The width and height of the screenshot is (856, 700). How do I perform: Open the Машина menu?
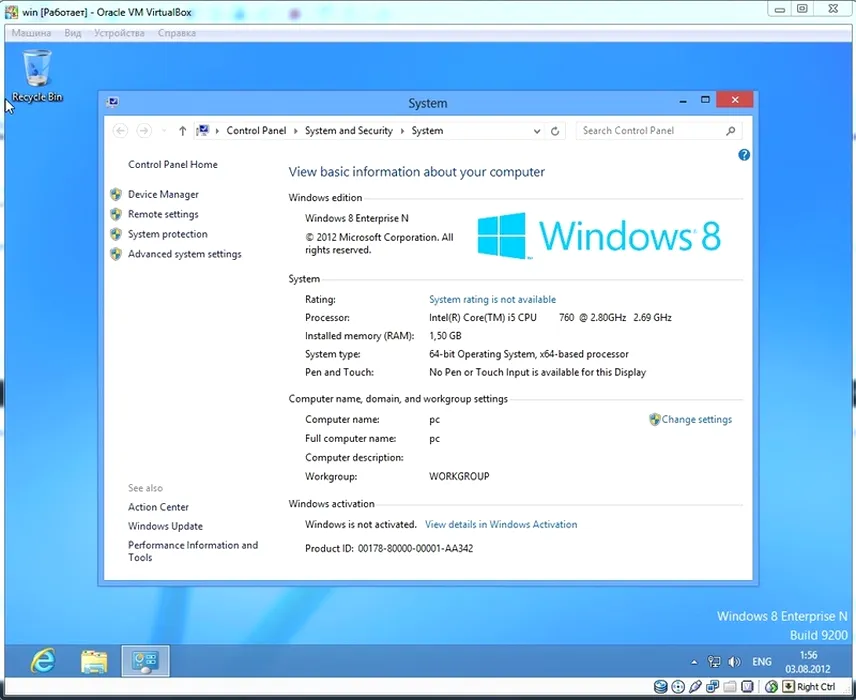(32, 33)
